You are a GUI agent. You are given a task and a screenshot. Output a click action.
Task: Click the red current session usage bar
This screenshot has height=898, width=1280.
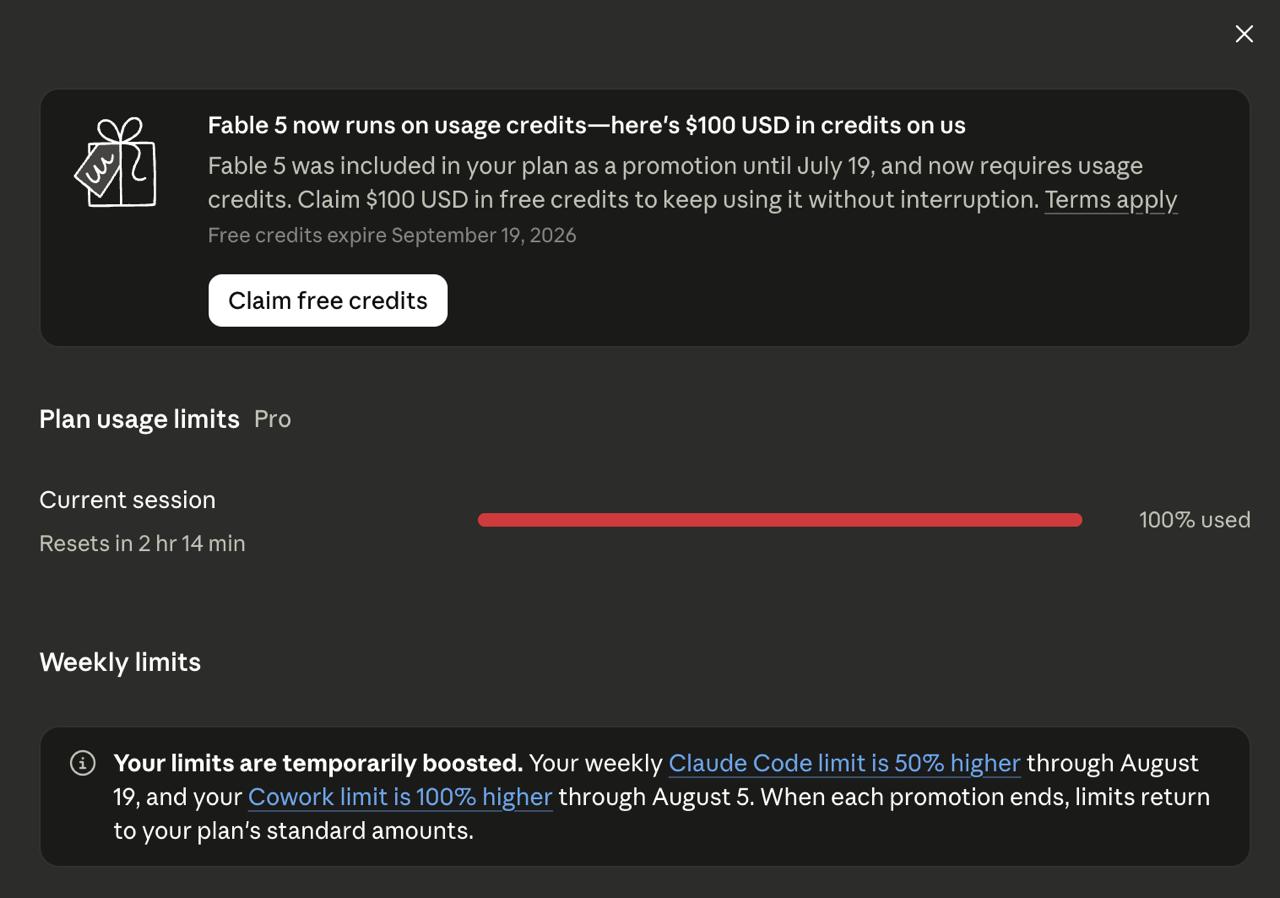[780, 520]
